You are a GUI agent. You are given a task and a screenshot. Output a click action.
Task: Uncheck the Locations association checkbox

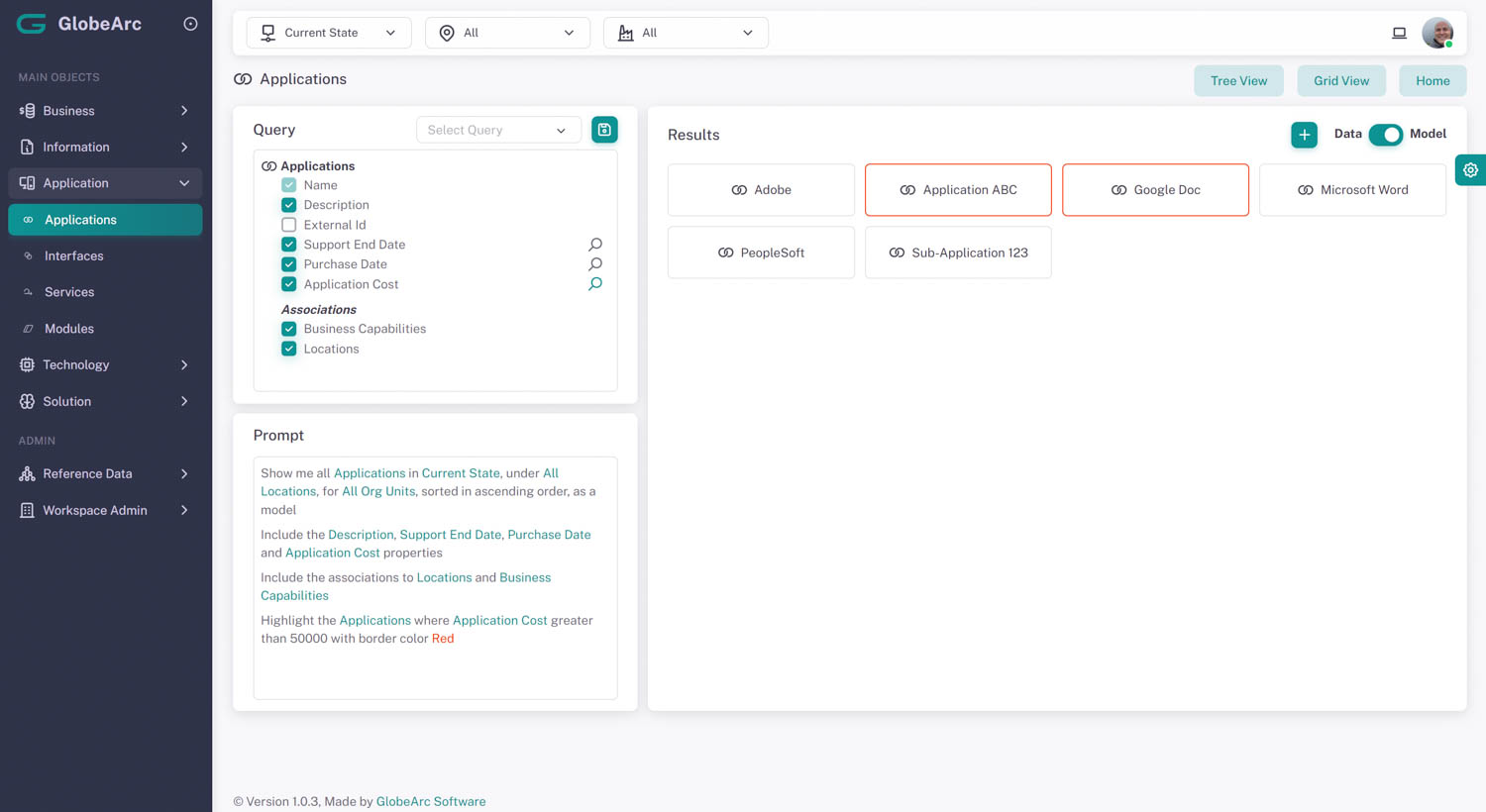click(289, 349)
